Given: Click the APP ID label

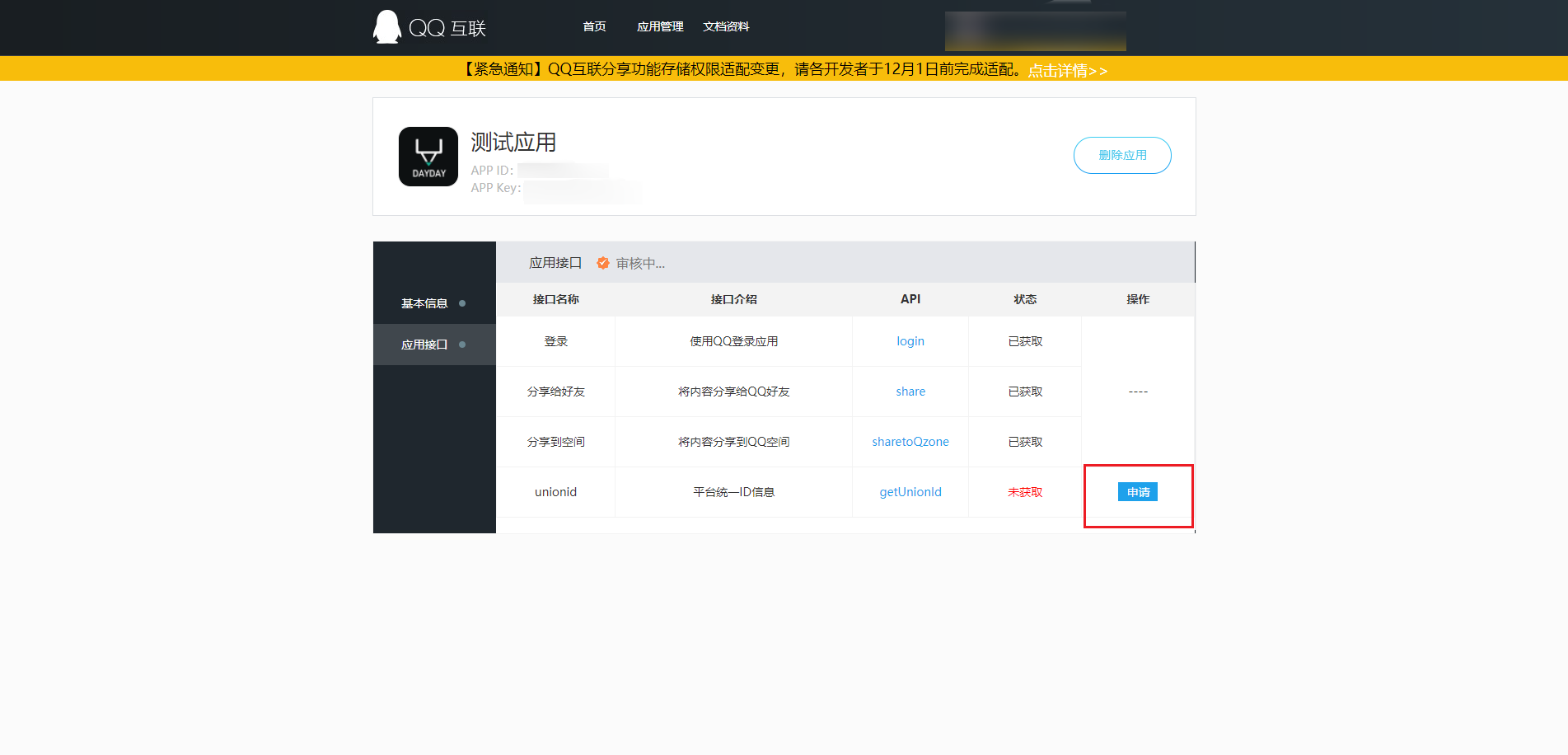Looking at the screenshot, I should pos(492,171).
